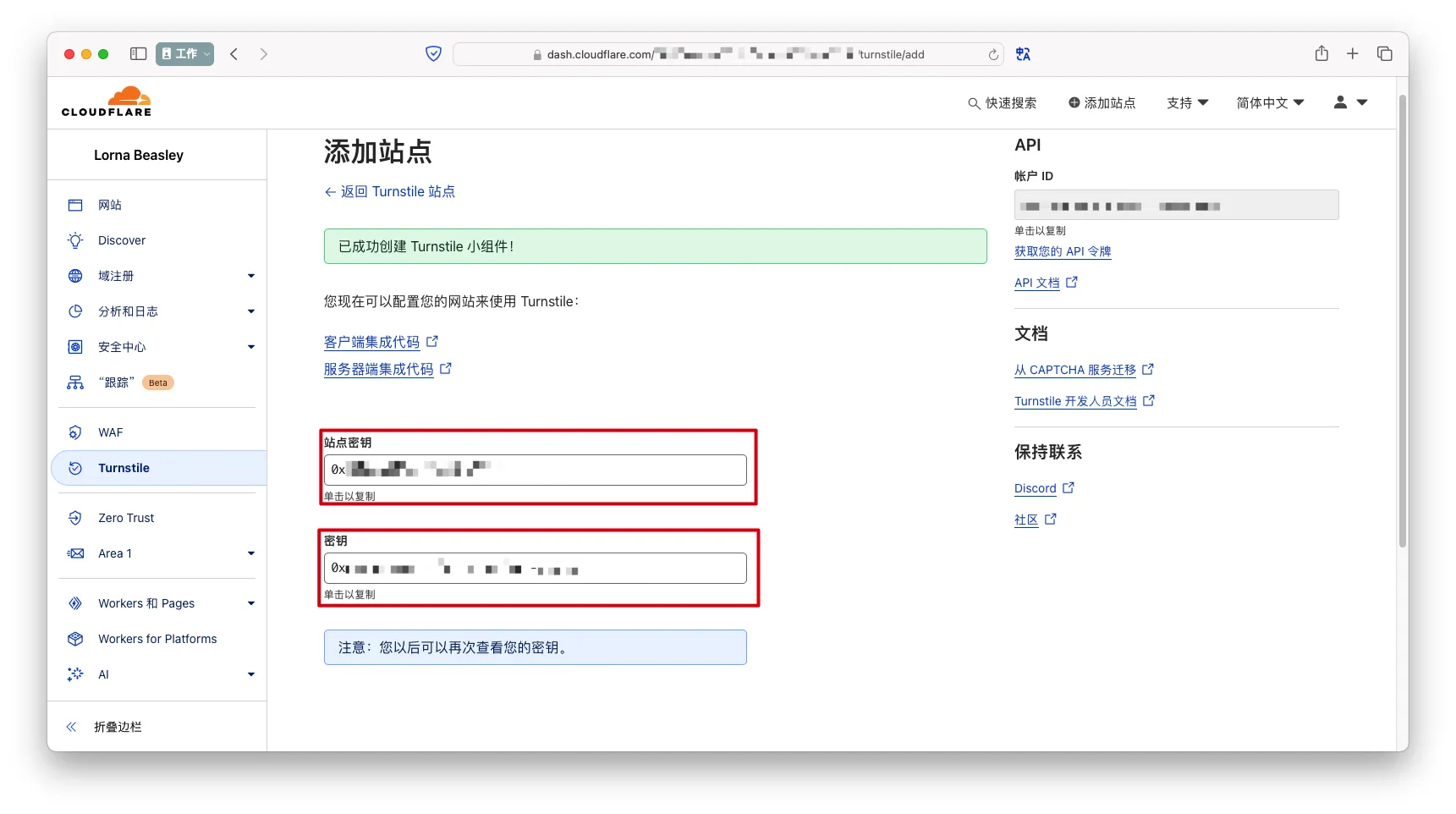Open the 客户端集成代码 link
1456x814 pixels.
pyautogui.click(x=381, y=342)
